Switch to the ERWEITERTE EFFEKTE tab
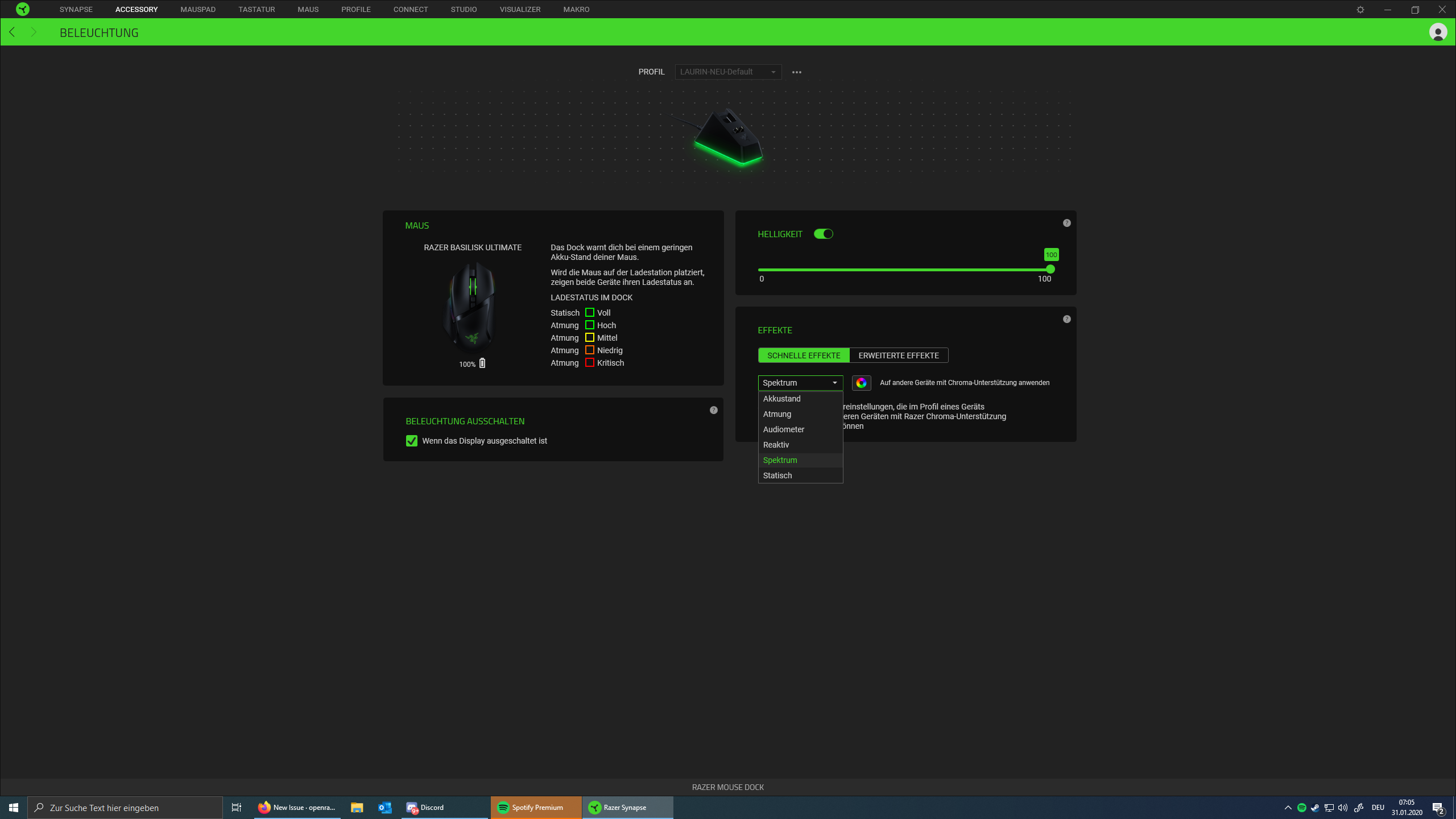The image size is (1456, 819). click(x=899, y=355)
